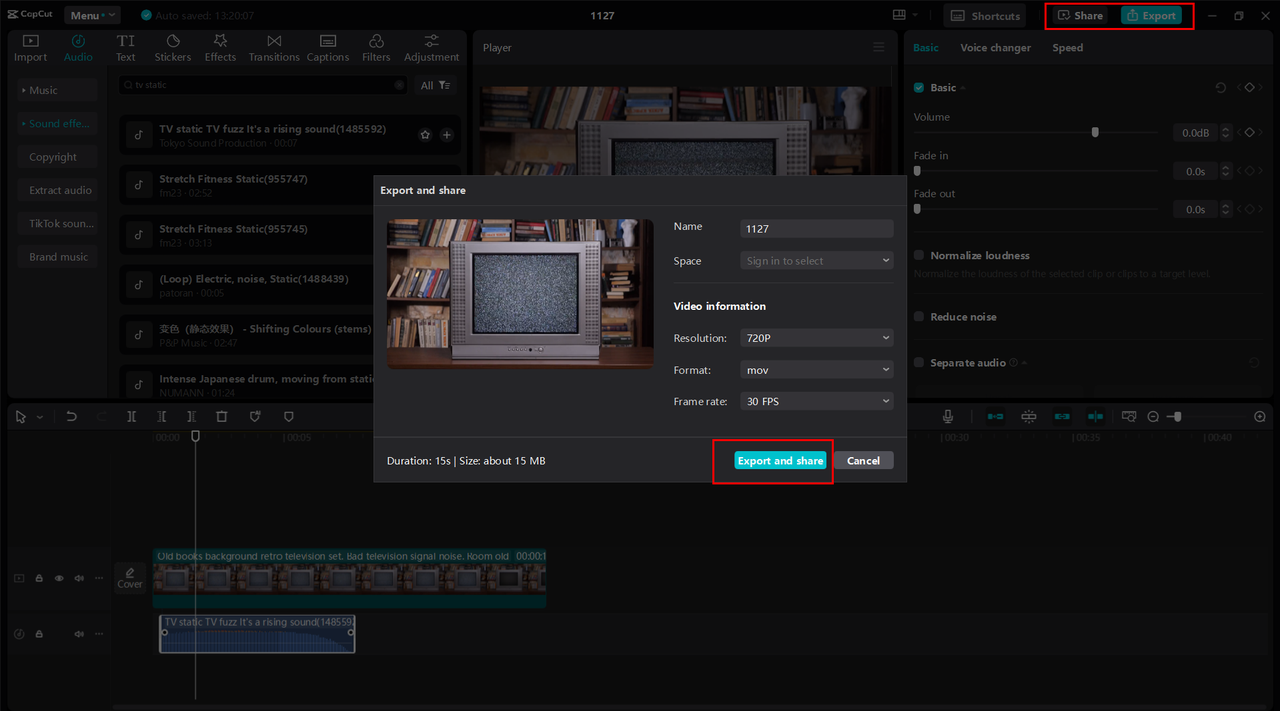1280x711 pixels.
Task: Open the All filter dropdown beside search
Action: point(436,86)
